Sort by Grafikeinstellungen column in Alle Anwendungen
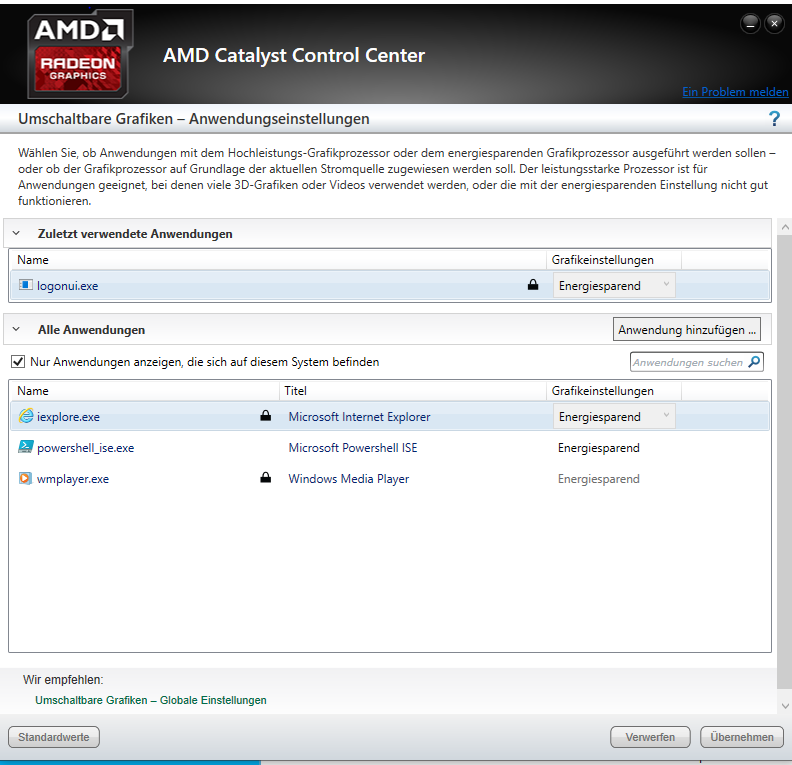Viewport: 792px width, 765px height. click(614, 391)
